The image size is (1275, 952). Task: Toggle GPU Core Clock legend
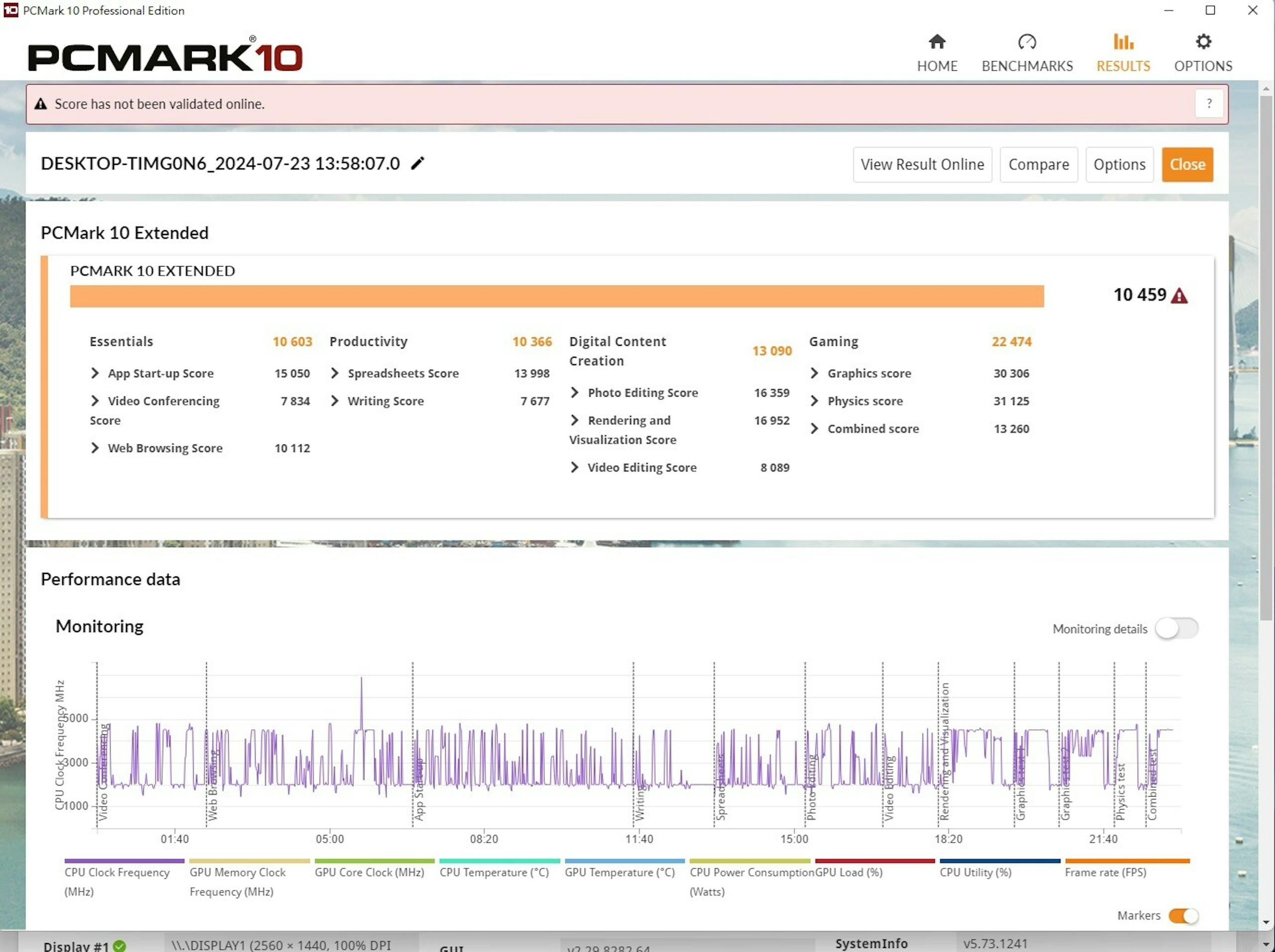374,868
